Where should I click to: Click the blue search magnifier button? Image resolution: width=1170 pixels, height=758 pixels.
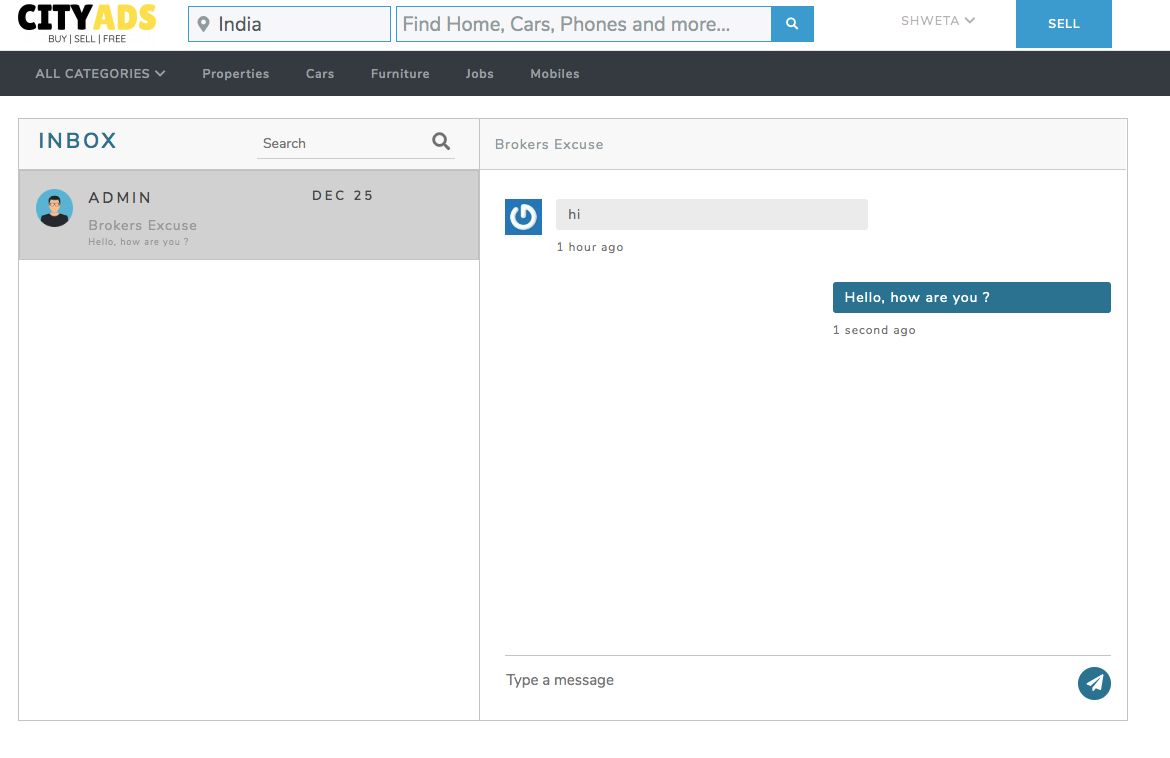(792, 24)
